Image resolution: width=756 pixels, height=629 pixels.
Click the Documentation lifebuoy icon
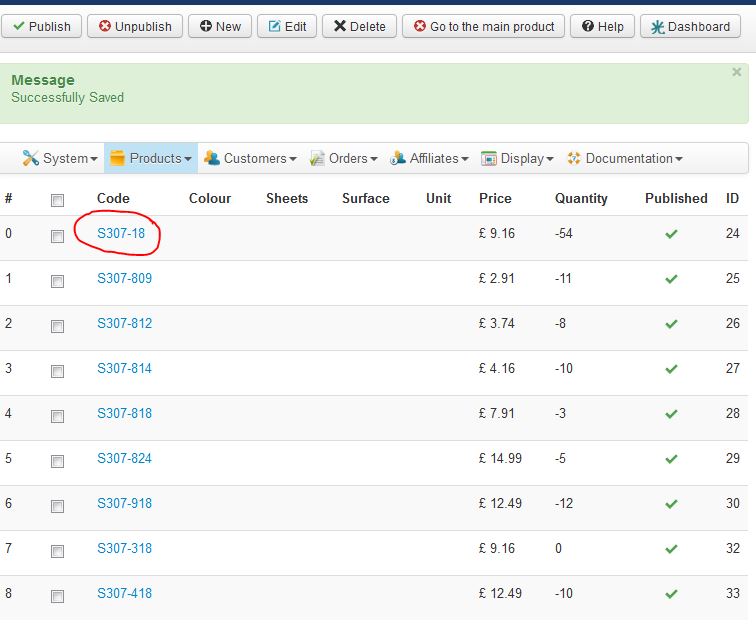click(x=574, y=158)
